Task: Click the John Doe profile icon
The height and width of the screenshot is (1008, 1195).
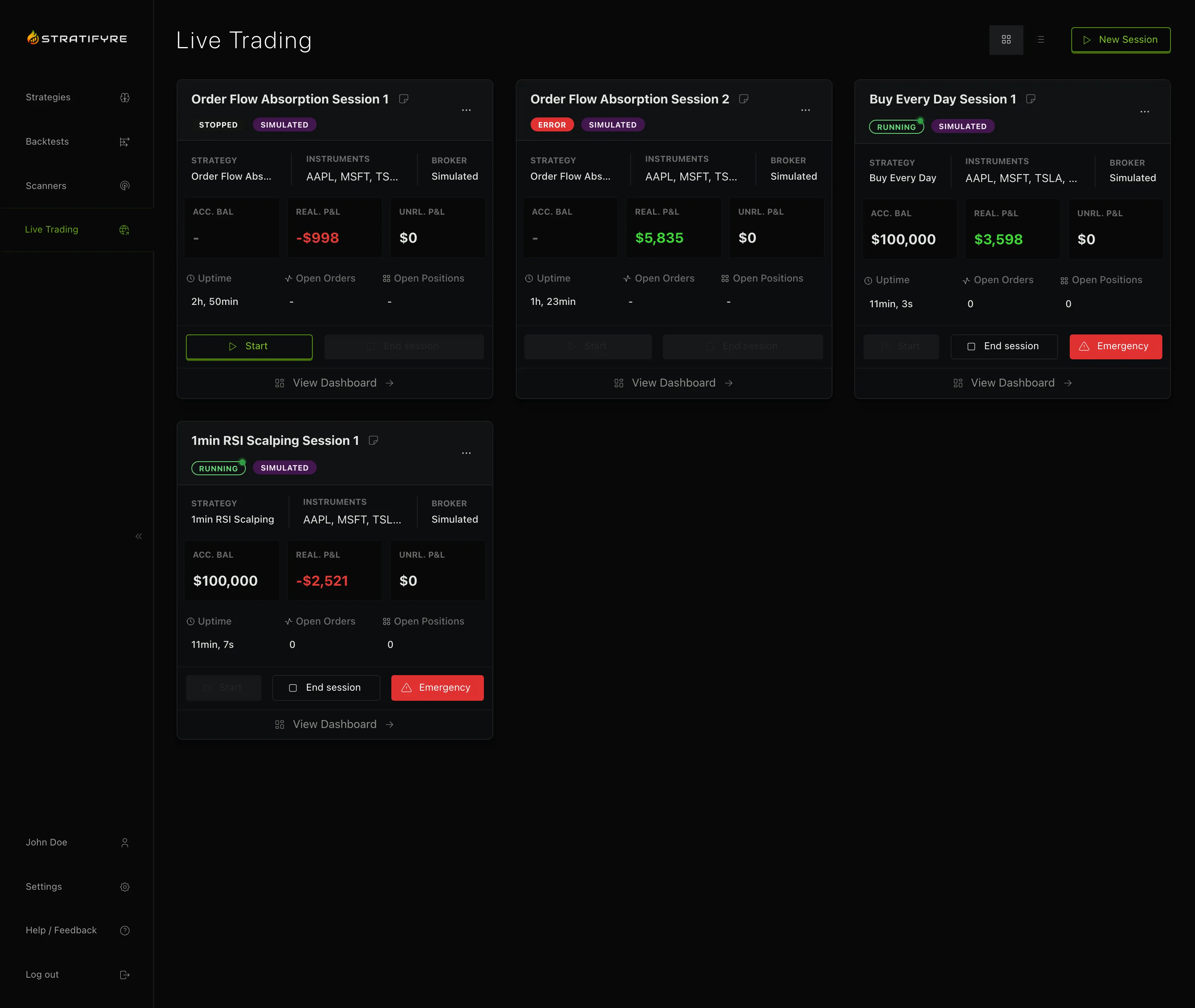Action: pyautogui.click(x=124, y=843)
